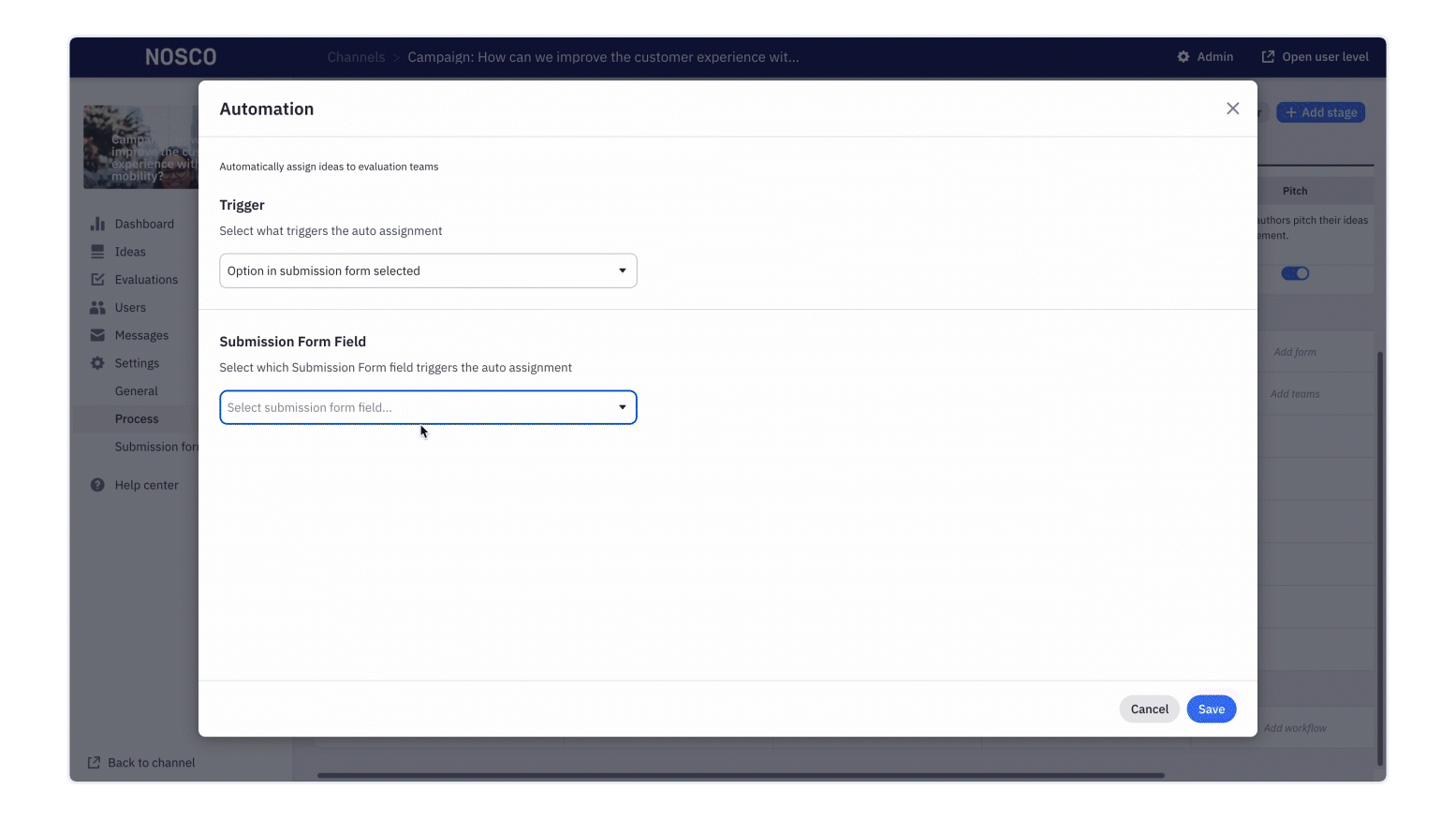Open the trigger selection dropdown
Image resolution: width=1456 pixels, height=819 pixels.
tap(427, 271)
